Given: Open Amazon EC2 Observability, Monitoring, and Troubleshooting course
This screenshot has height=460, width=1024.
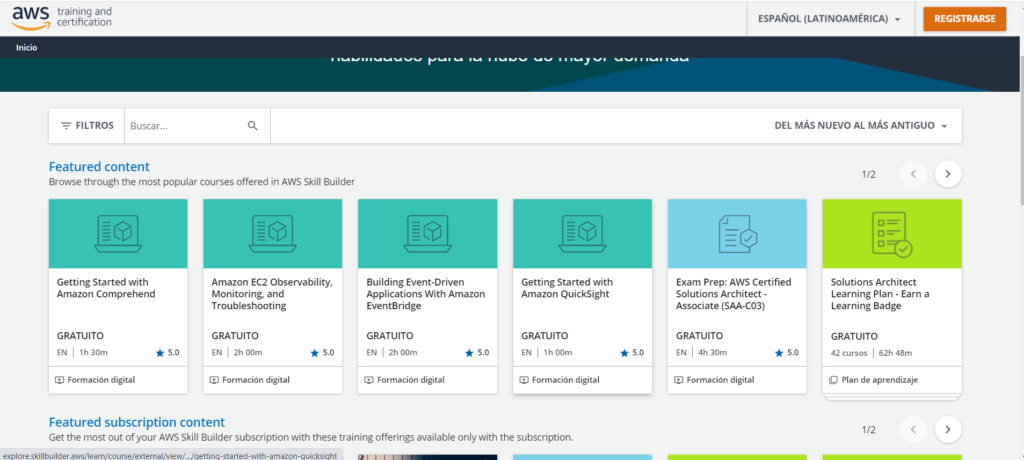Looking at the screenshot, I should tap(271, 294).
